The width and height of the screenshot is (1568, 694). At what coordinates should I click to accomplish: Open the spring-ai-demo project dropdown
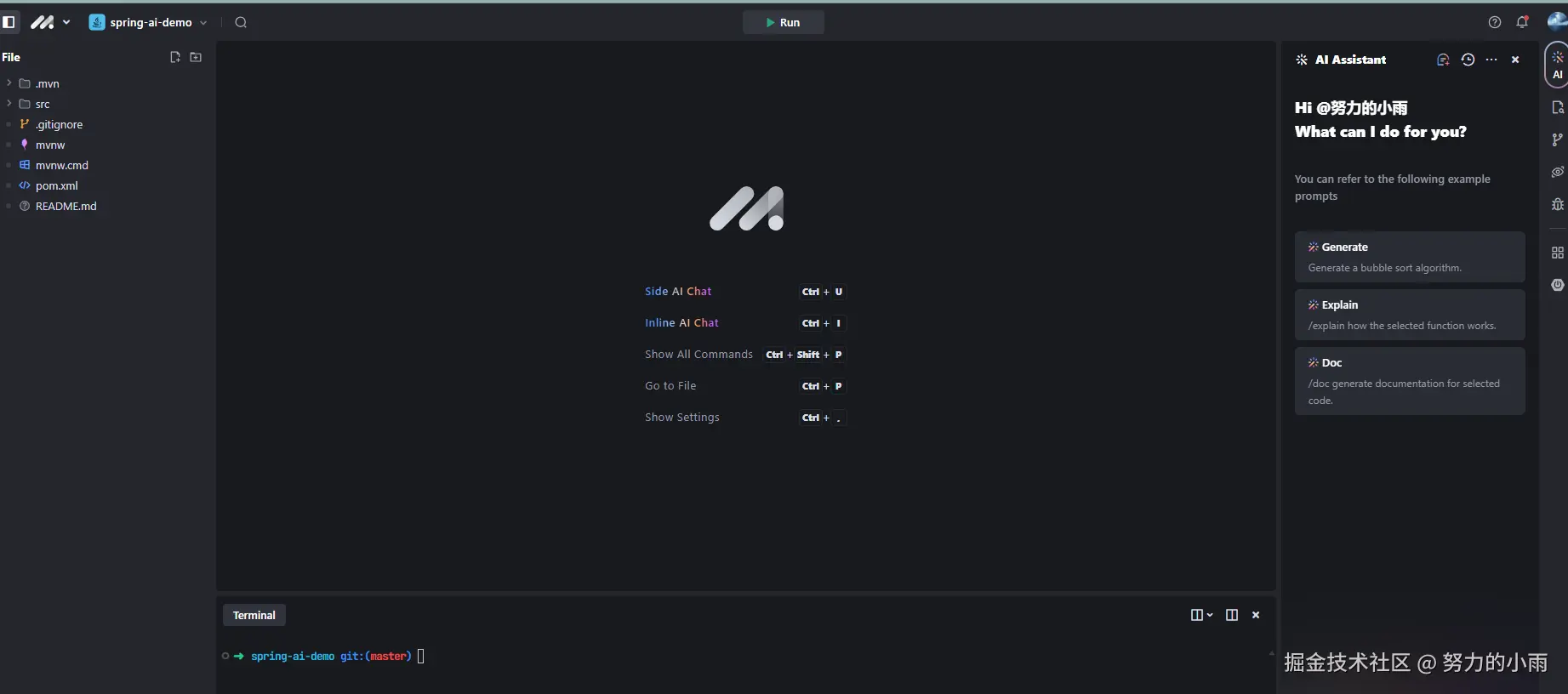click(x=148, y=22)
